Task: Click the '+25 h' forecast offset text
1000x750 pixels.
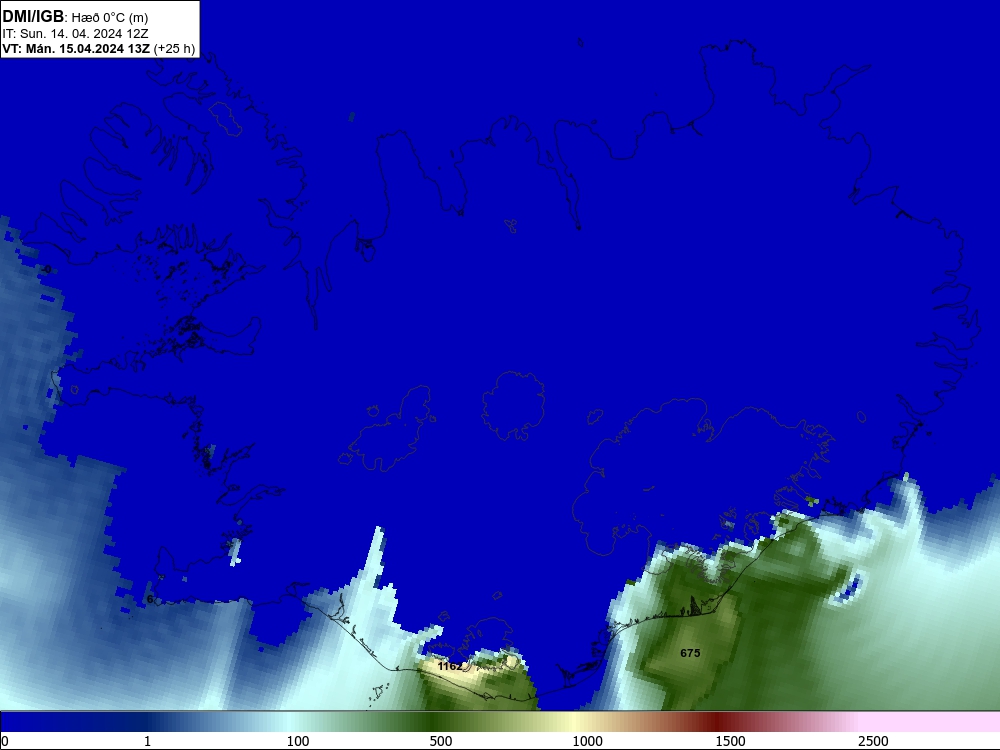Action: pyautogui.click(x=174, y=48)
